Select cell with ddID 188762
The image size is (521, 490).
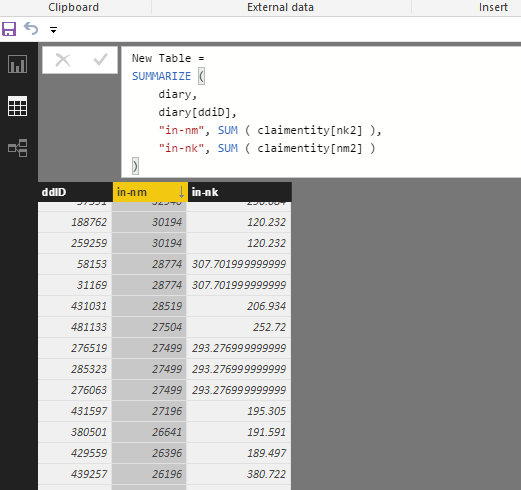(75, 222)
